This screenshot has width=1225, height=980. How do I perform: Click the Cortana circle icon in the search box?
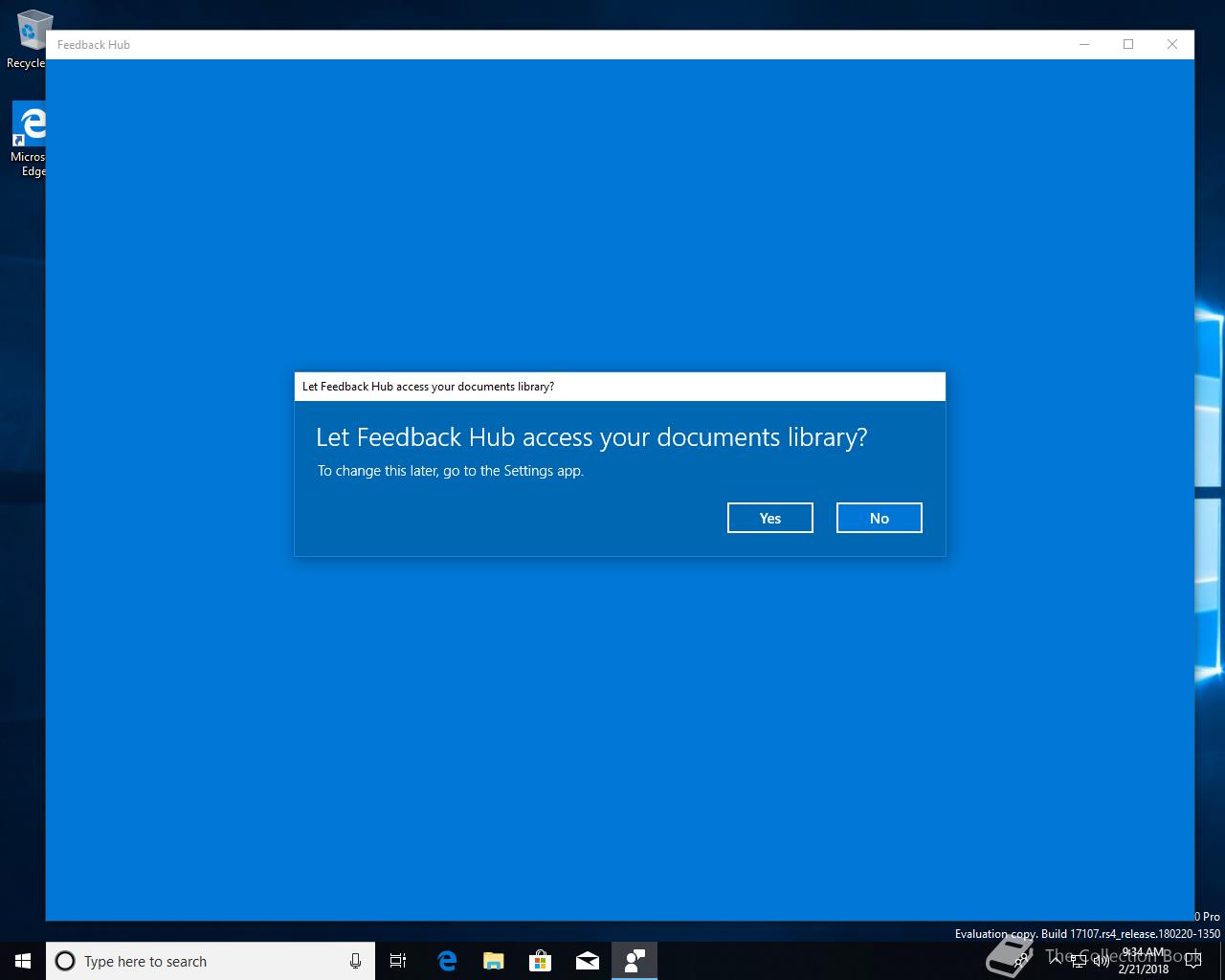[65, 961]
